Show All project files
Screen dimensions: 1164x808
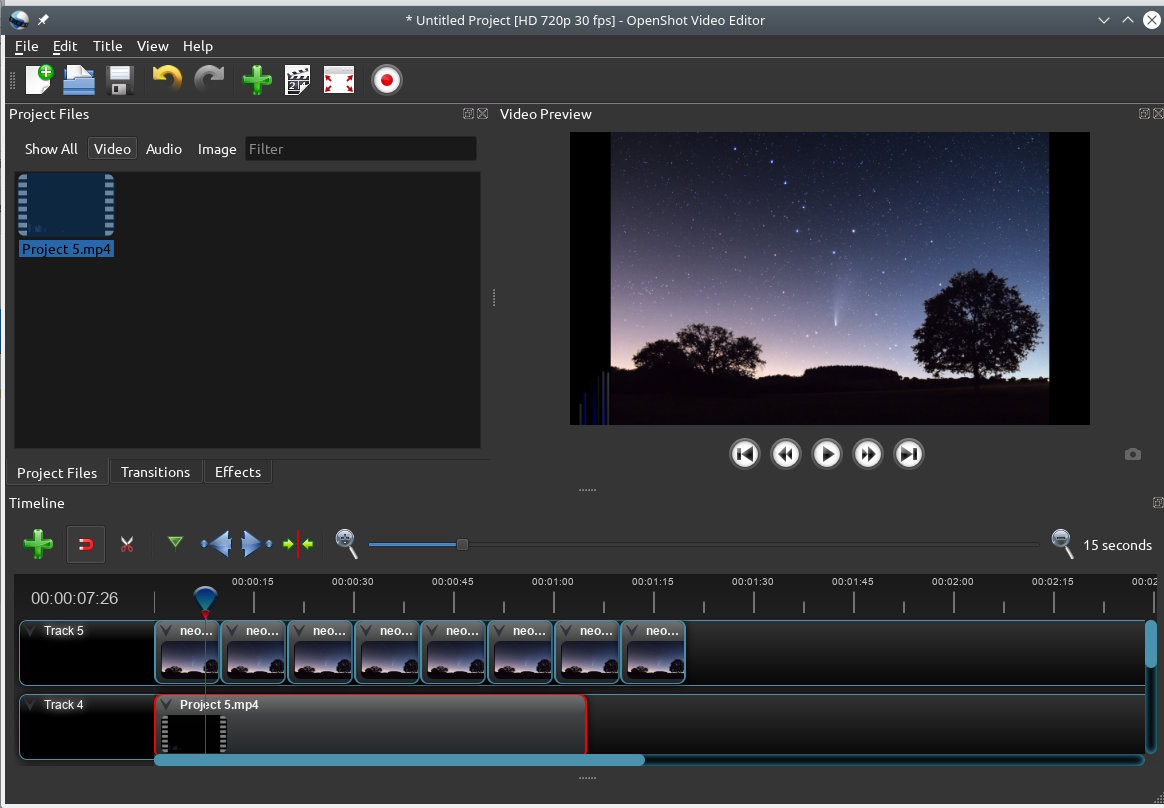click(x=51, y=149)
